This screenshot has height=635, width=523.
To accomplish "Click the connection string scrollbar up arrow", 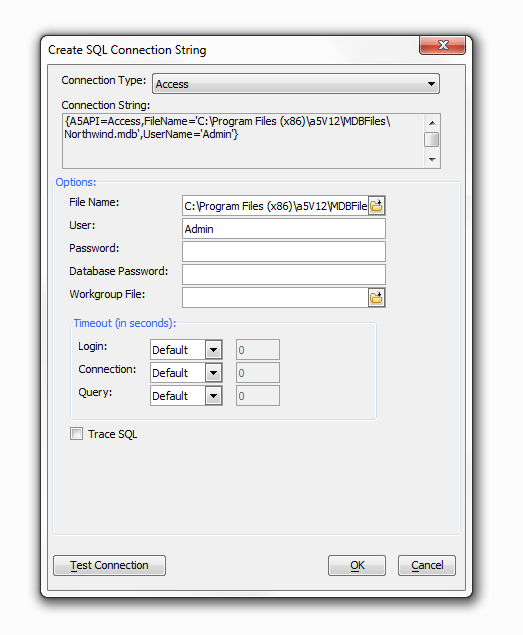I will [x=432, y=123].
